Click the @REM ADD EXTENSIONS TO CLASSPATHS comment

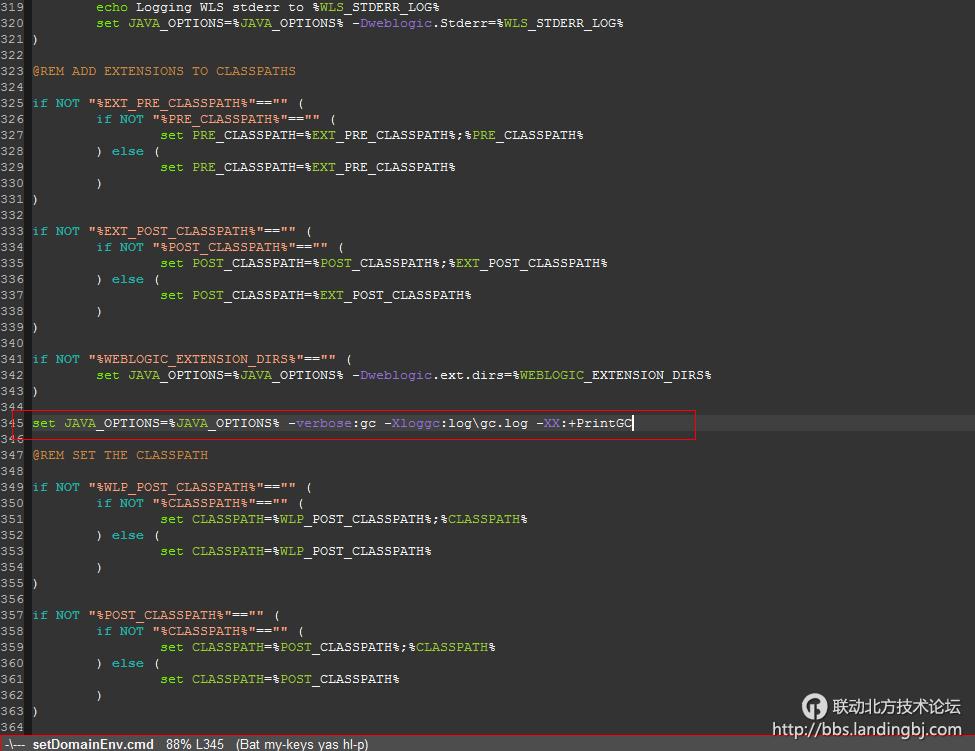coord(164,71)
